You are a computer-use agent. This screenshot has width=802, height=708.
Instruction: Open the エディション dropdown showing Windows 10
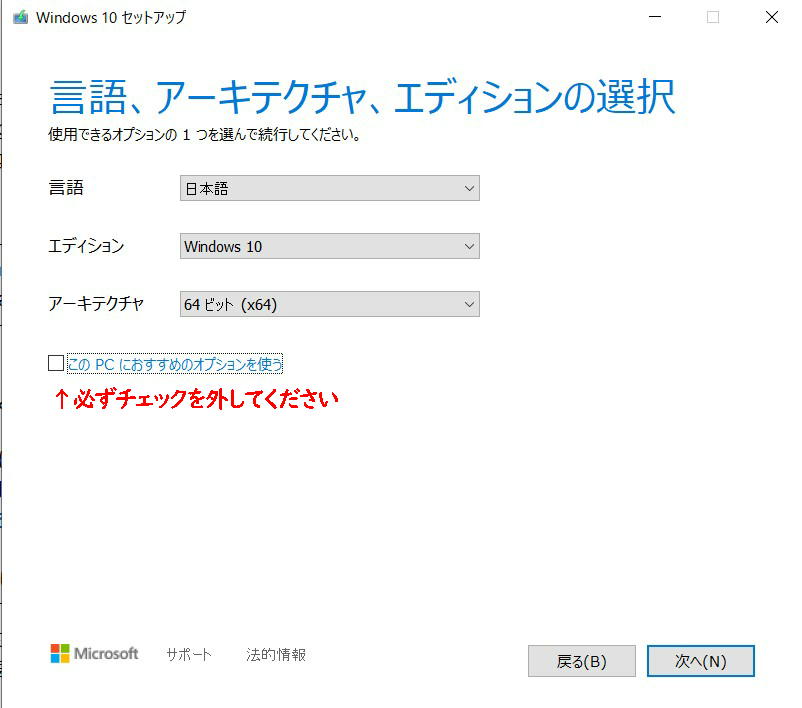[x=329, y=246]
